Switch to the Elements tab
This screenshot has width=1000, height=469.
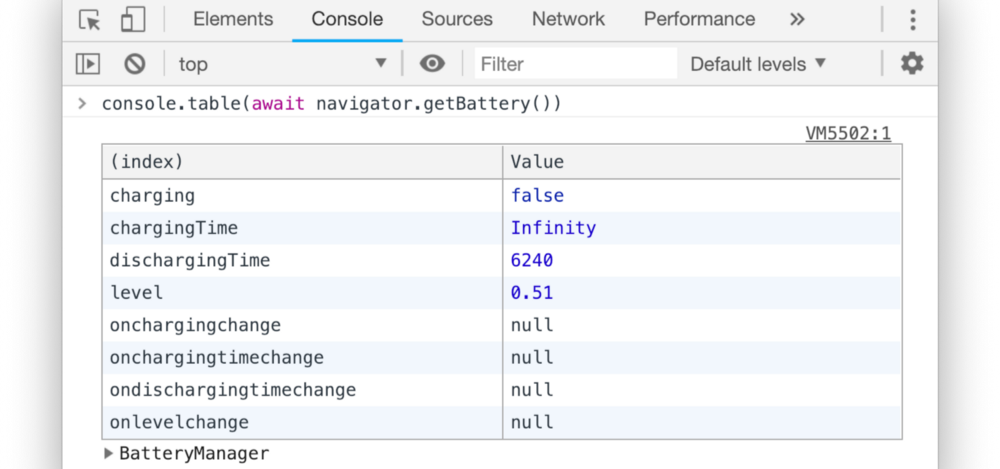coord(232,20)
